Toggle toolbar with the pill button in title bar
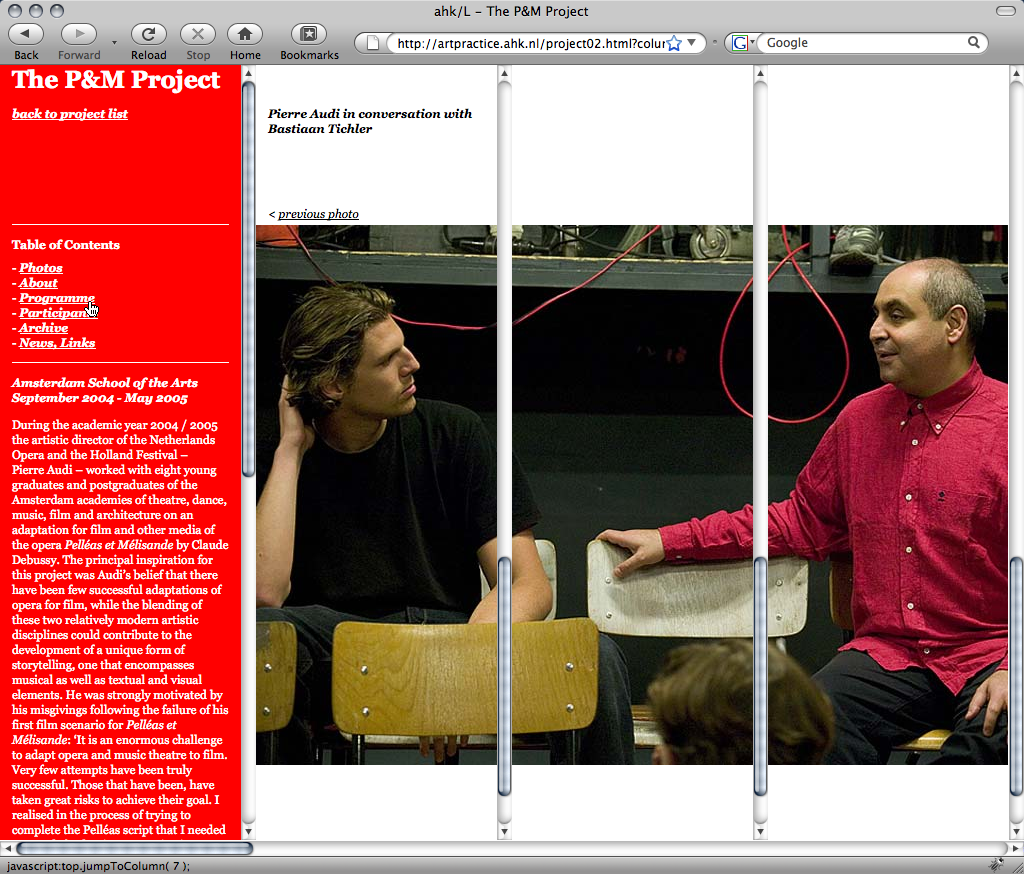Viewport: 1024px width, 874px height. click(x=1005, y=11)
